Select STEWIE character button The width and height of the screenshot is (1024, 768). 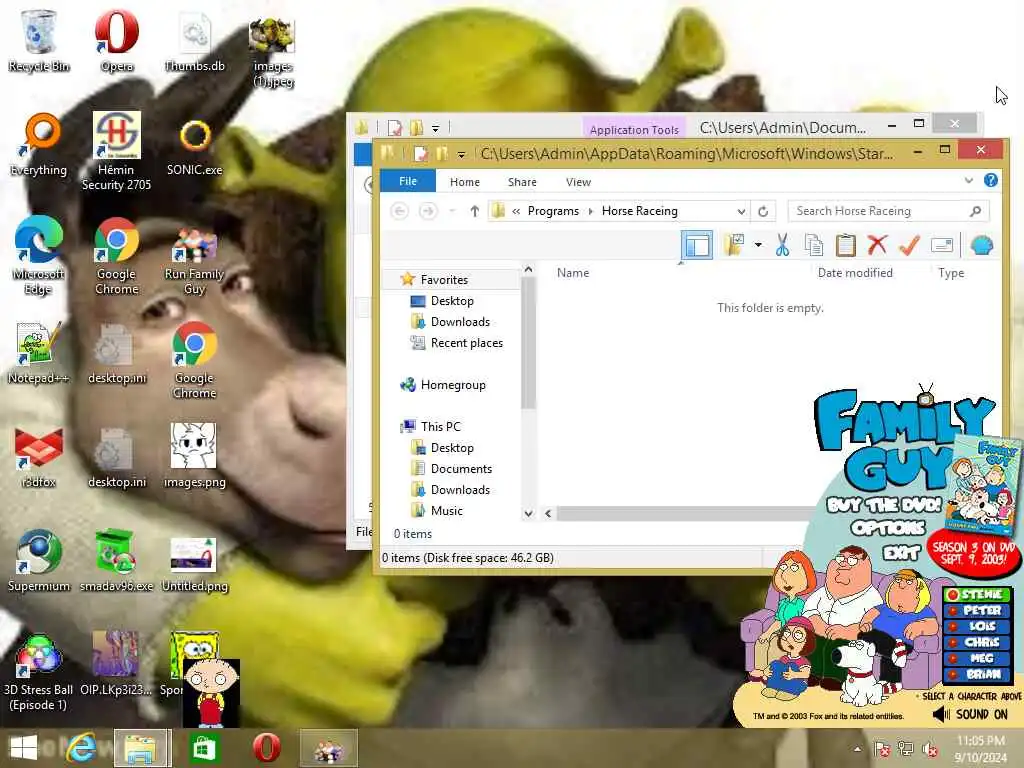(x=977, y=594)
